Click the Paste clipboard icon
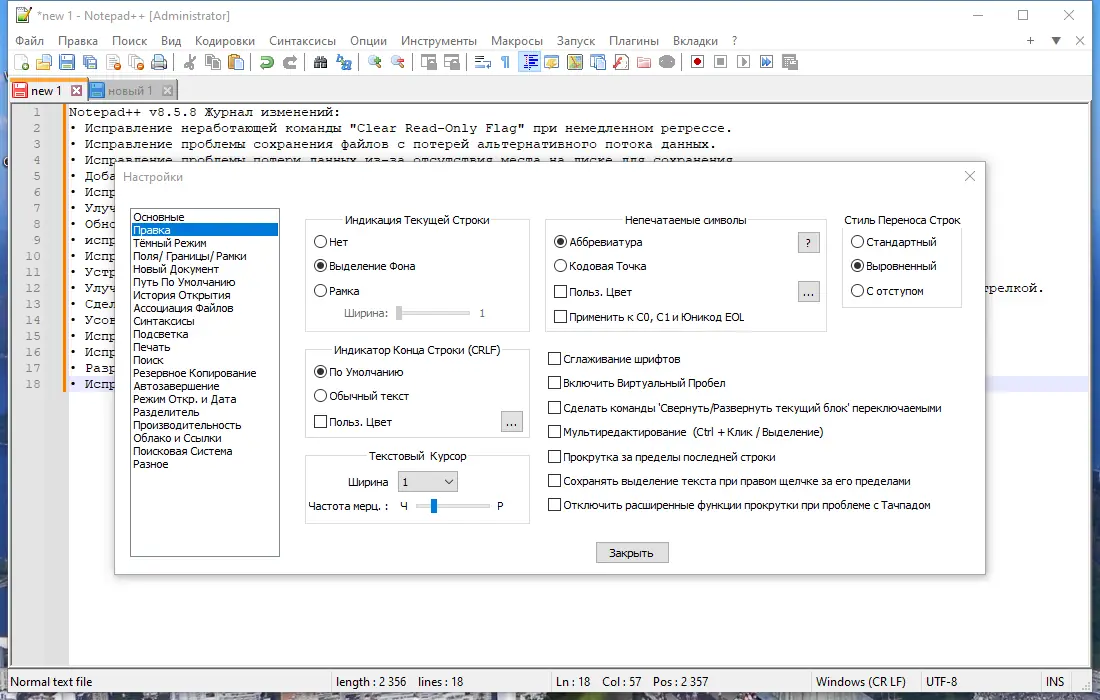This screenshot has height=700, width=1100. [x=236, y=62]
